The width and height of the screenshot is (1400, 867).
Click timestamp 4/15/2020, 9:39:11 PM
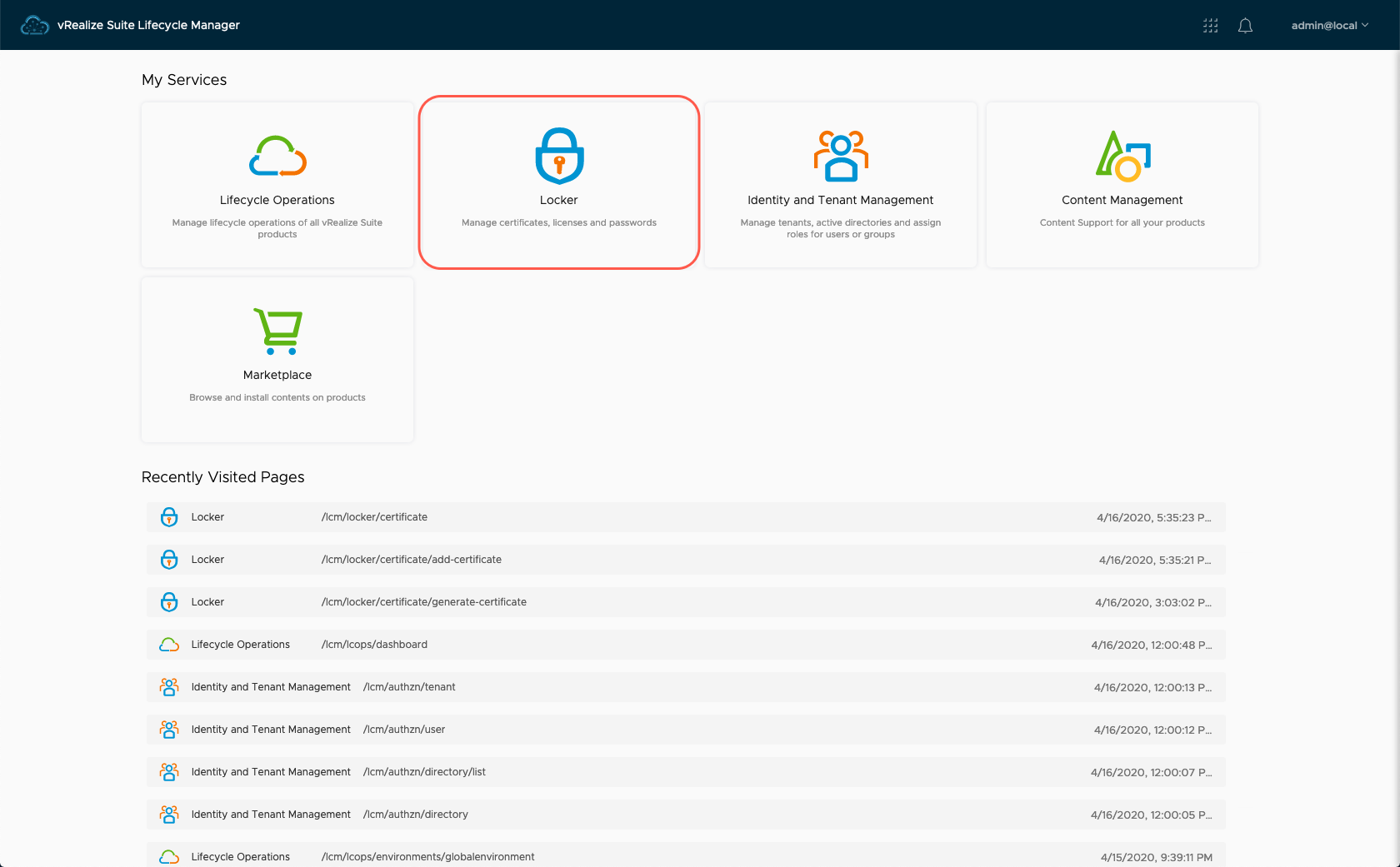pyautogui.click(x=1157, y=858)
